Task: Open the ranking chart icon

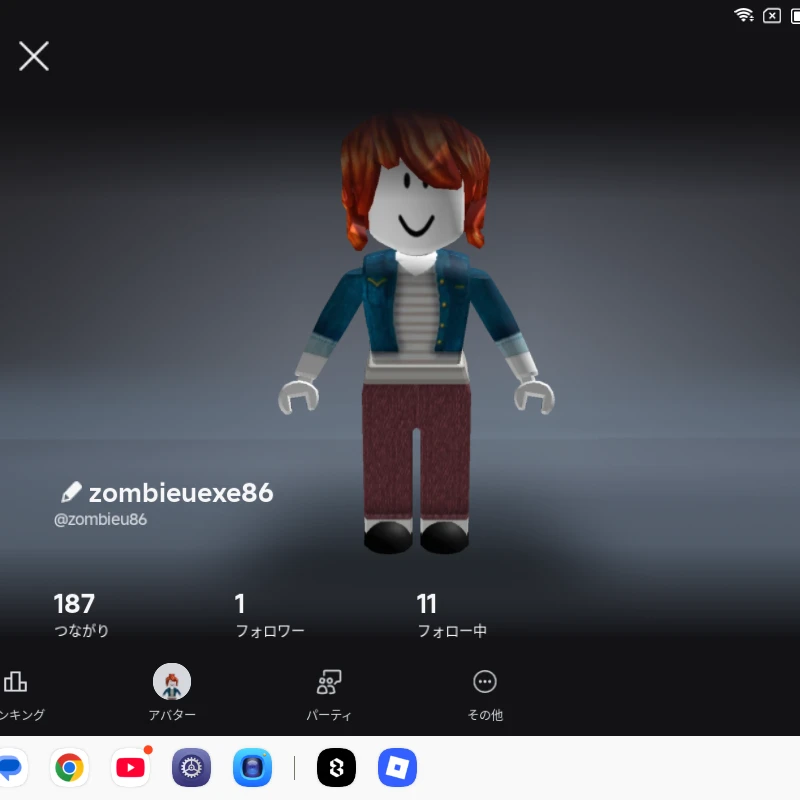Action: coord(15,682)
